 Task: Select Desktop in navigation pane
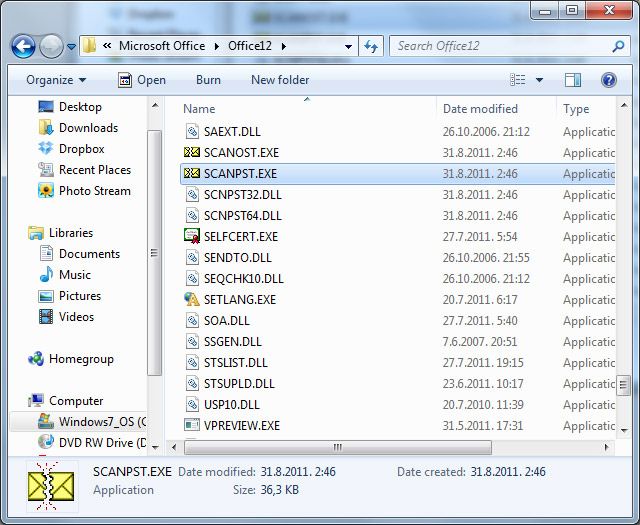[70, 107]
